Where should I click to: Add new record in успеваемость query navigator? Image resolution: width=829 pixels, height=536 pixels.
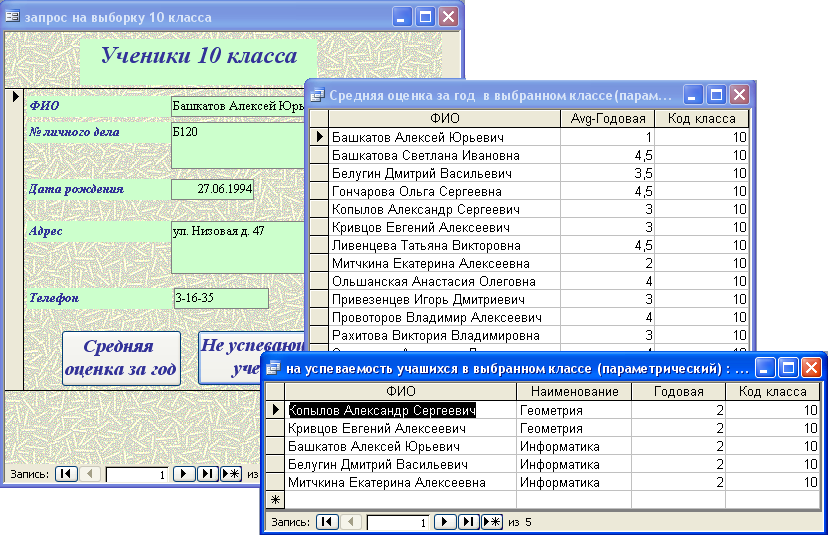click(492, 522)
